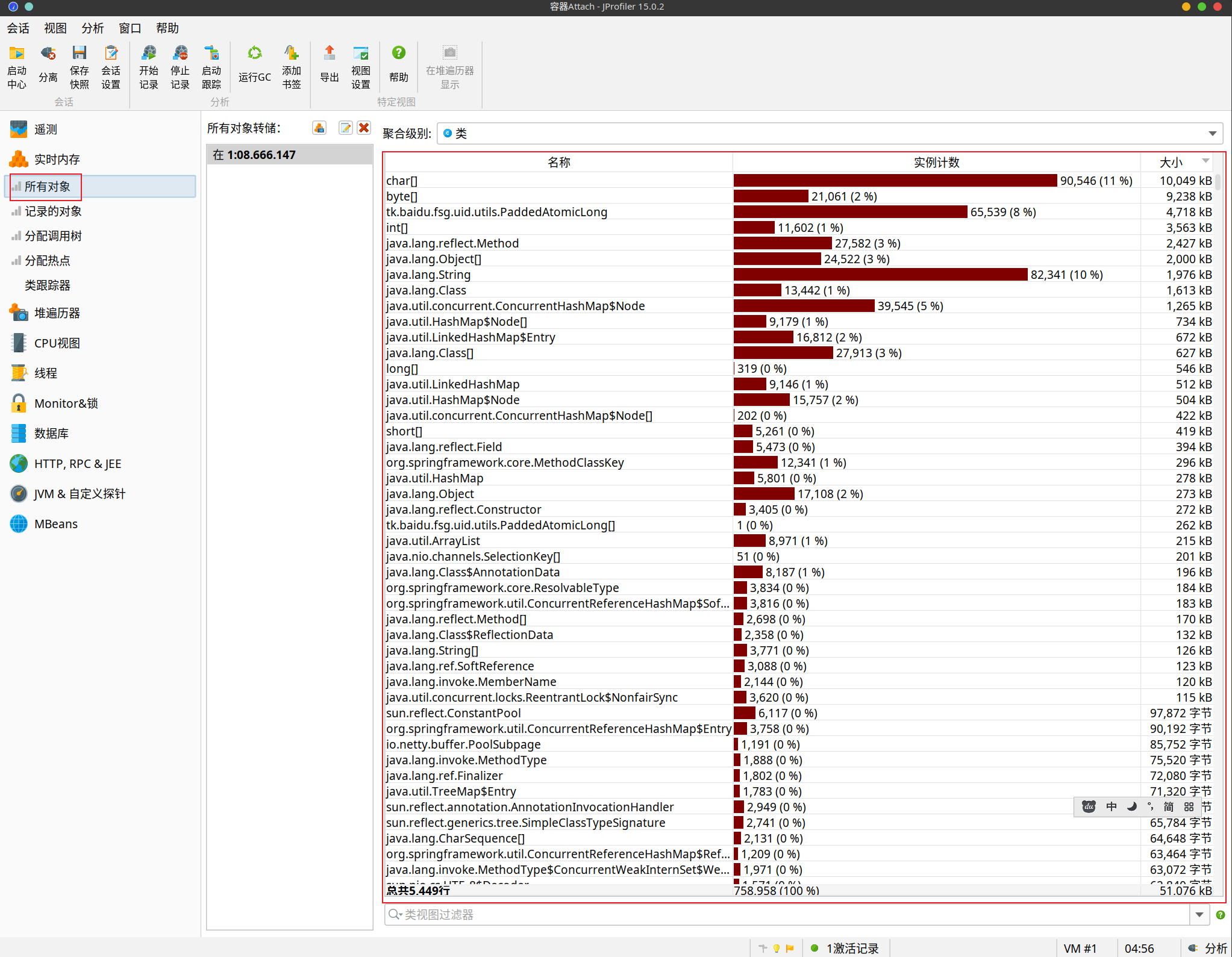1232x957 pixels.
Task: Open the 分析 menu
Action: [92, 28]
